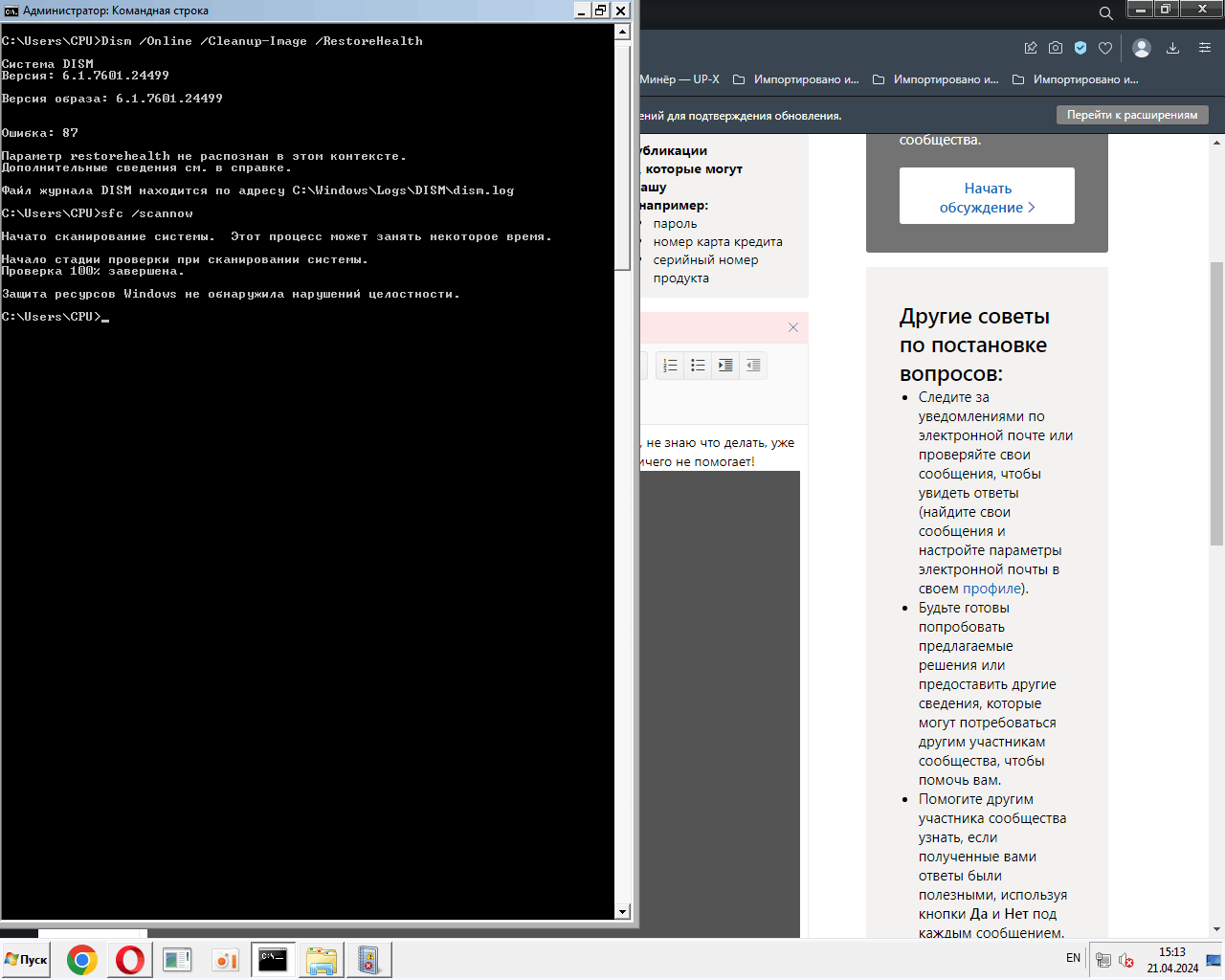Click the 'номер карта кредита' list item
This screenshot has width=1225, height=980.
tap(718, 242)
